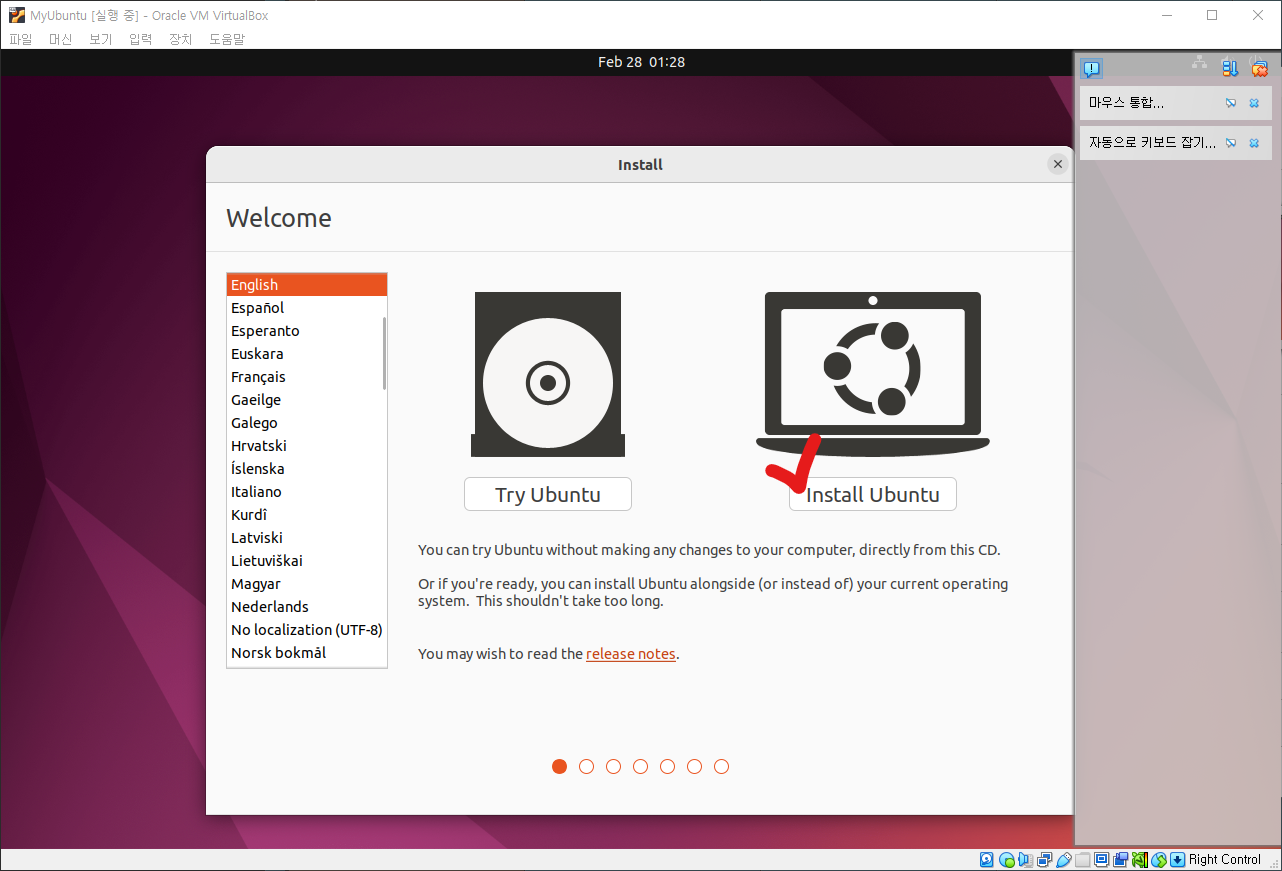
Task: Pick Euskara in the language list
Action: point(307,354)
